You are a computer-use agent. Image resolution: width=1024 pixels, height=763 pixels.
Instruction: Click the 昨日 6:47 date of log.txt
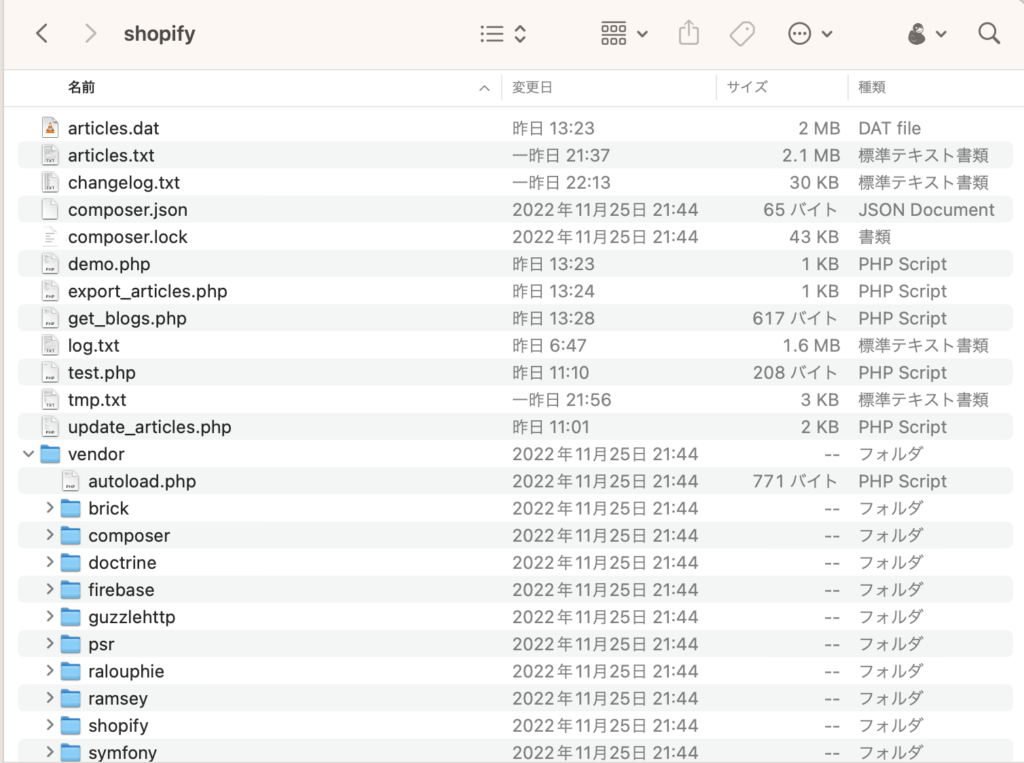point(549,345)
